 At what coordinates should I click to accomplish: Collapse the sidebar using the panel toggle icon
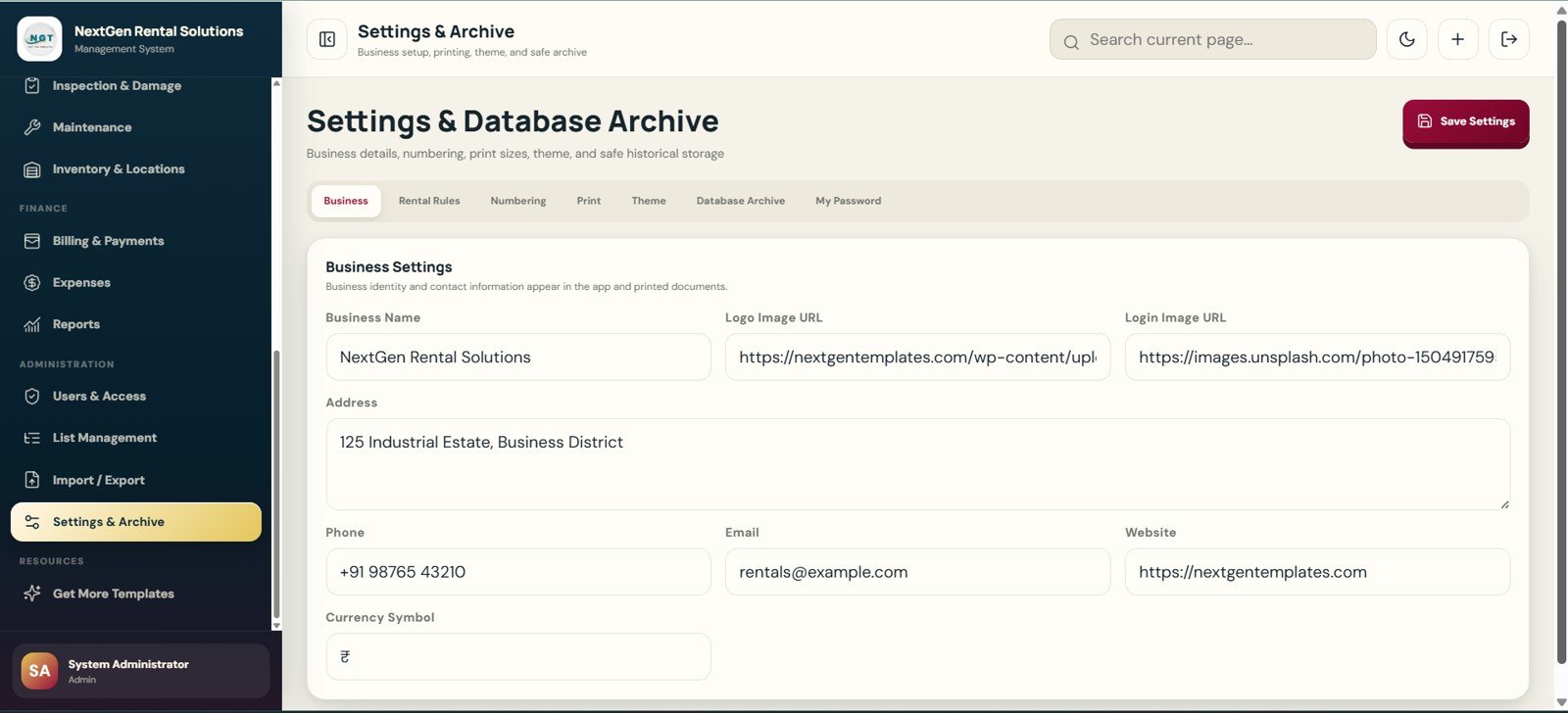tap(327, 39)
